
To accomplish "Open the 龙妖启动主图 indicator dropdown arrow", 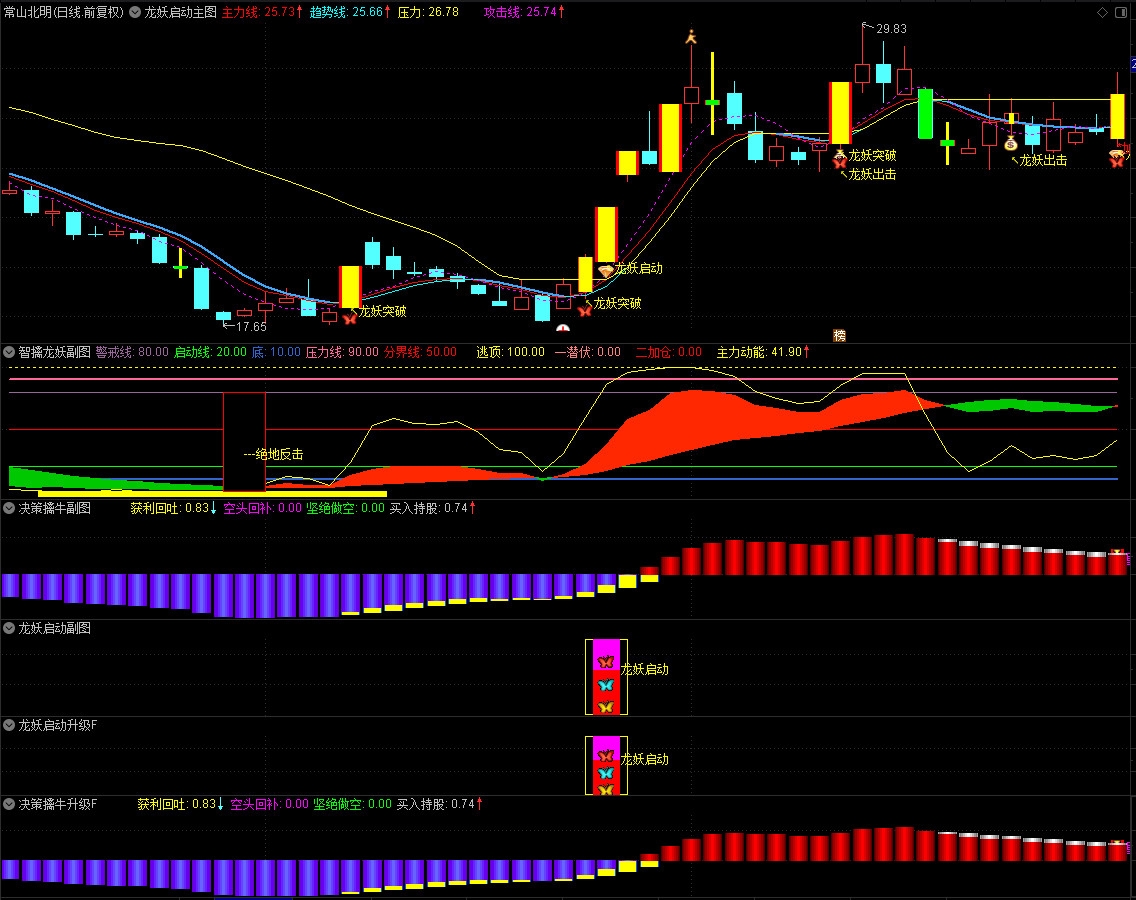I will pyautogui.click(x=135, y=12).
